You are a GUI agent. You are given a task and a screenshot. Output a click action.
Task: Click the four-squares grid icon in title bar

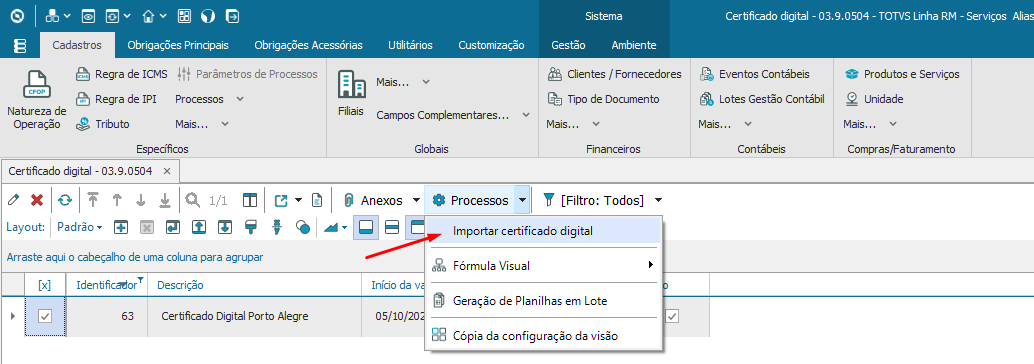tap(185, 16)
